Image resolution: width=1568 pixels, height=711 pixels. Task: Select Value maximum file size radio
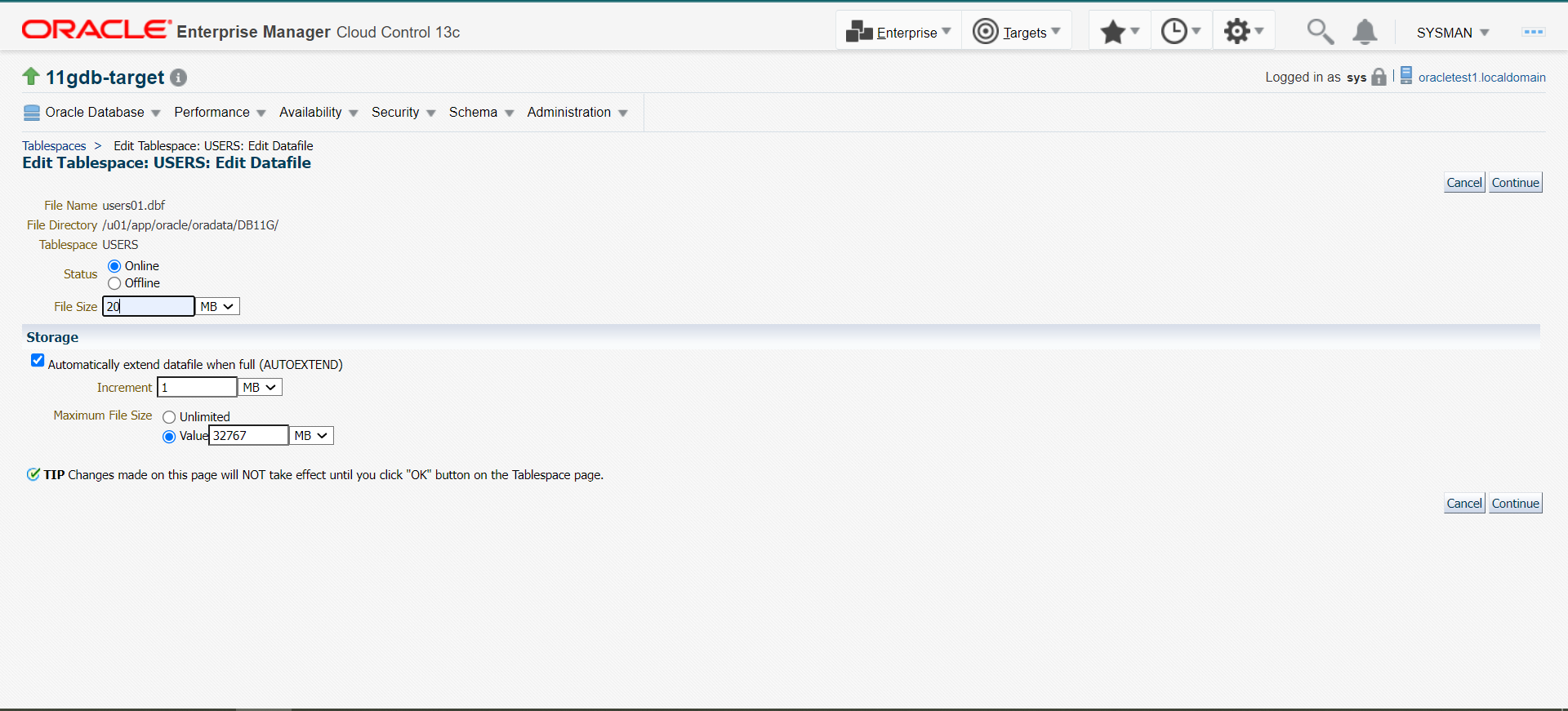[x=169, y=437]
